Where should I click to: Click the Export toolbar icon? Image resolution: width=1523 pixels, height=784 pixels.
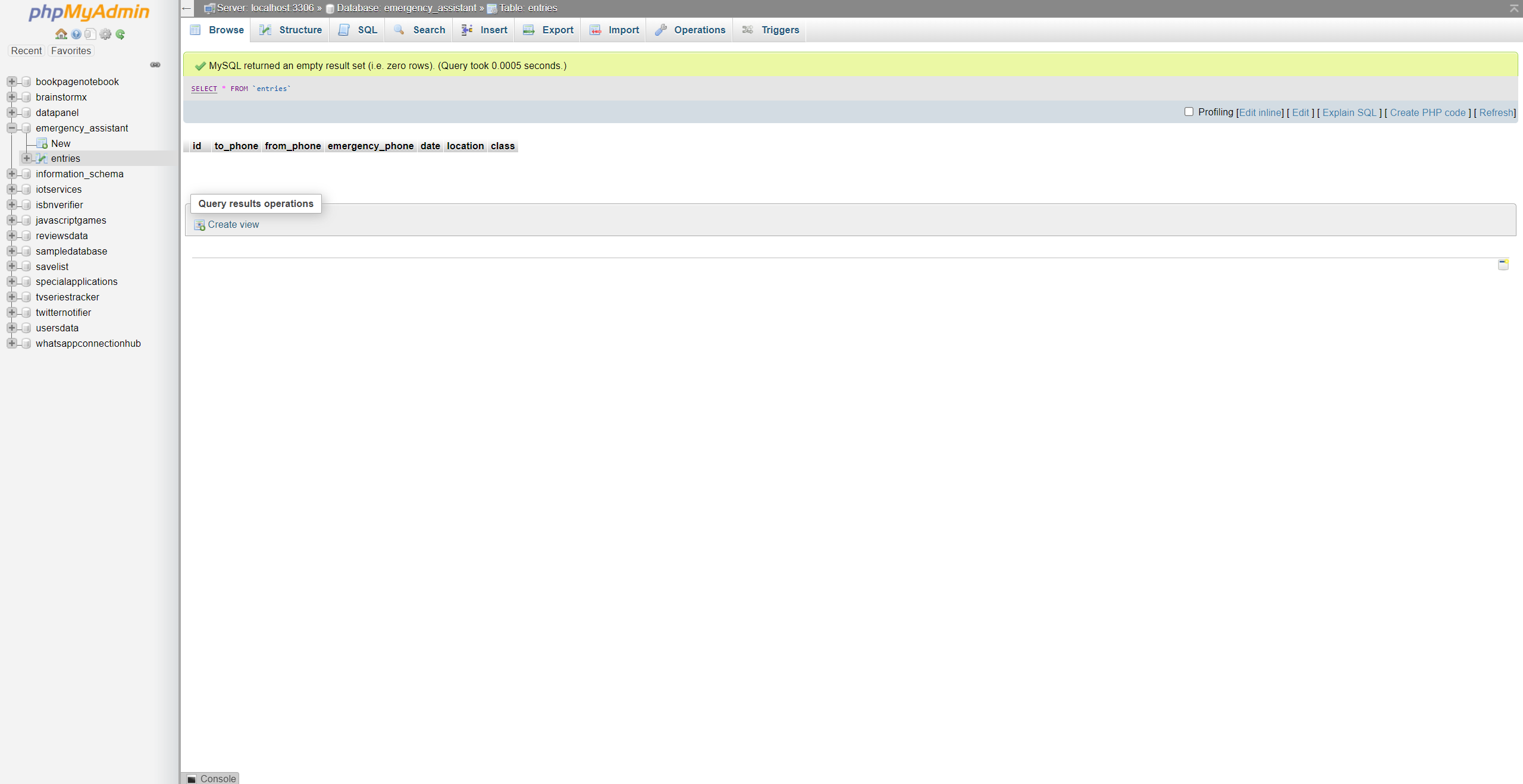coord(556,29)
